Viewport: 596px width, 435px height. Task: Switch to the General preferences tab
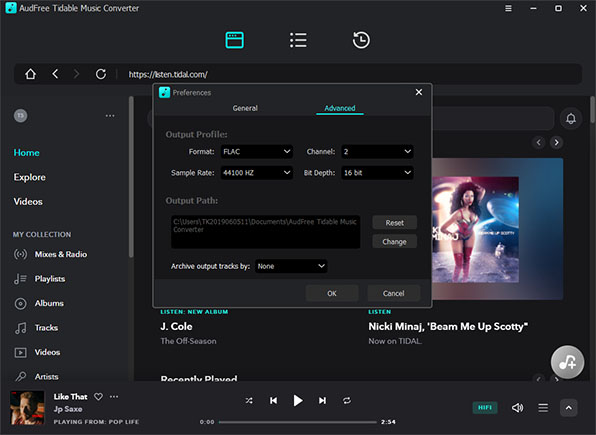[x=245, y=108]
